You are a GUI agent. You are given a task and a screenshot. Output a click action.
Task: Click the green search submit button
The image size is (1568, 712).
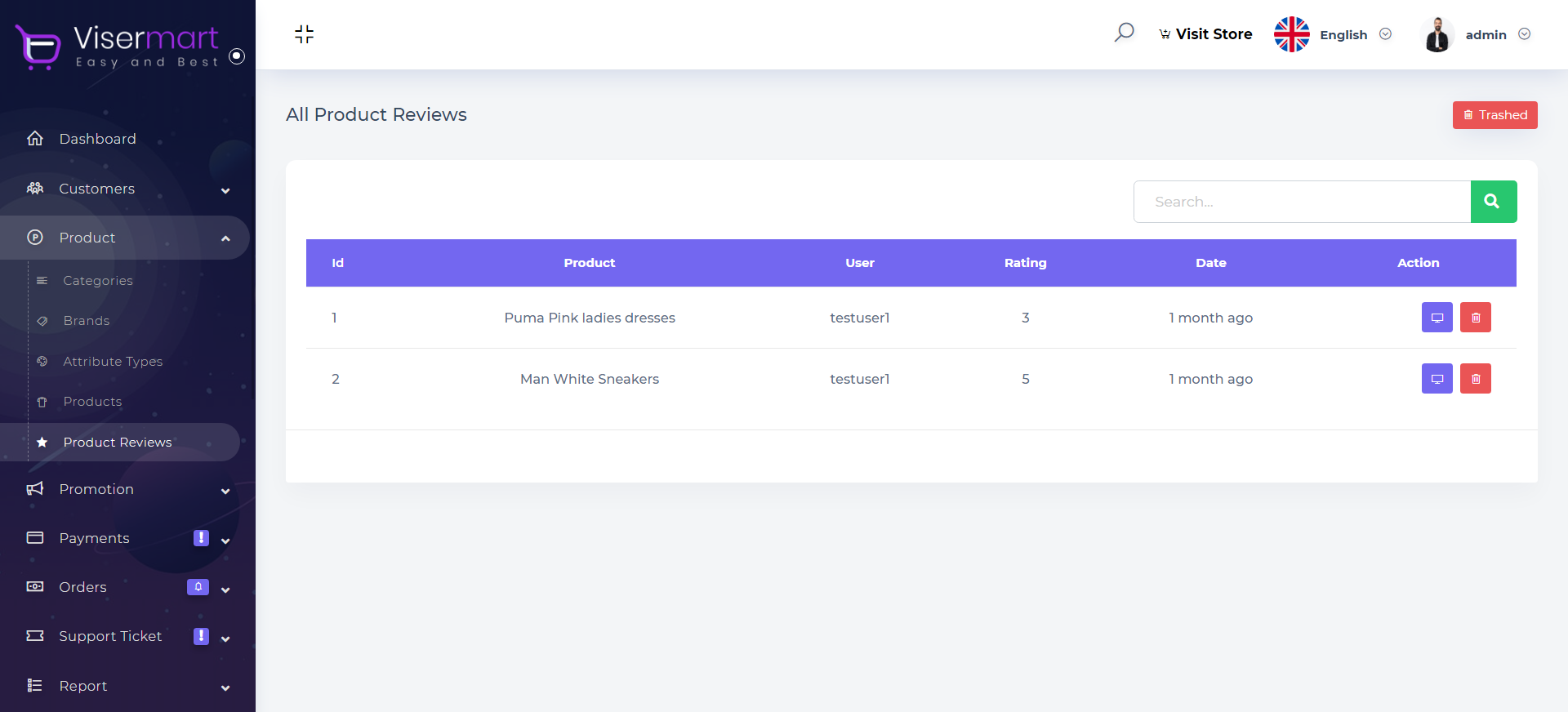click(x=1493, y=202)
